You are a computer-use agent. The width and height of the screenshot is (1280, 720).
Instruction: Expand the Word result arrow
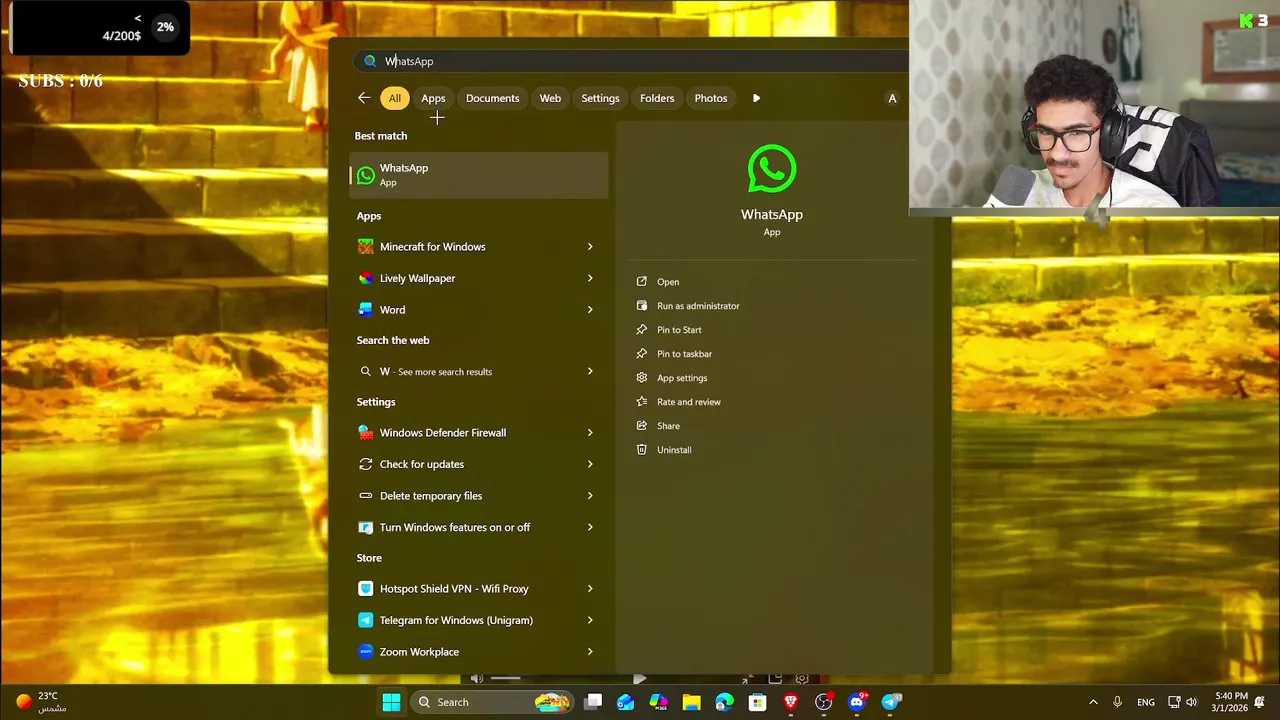coord(590,310)
